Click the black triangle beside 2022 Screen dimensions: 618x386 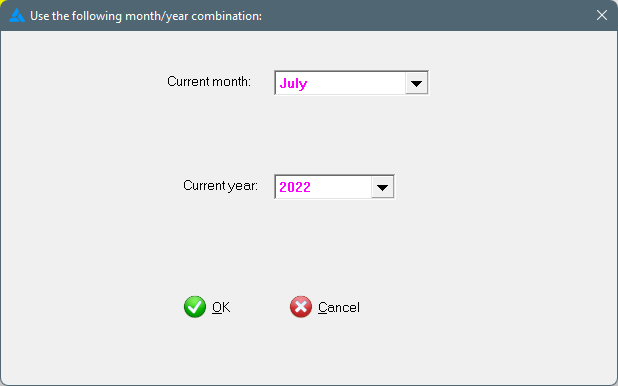(382, 188)
